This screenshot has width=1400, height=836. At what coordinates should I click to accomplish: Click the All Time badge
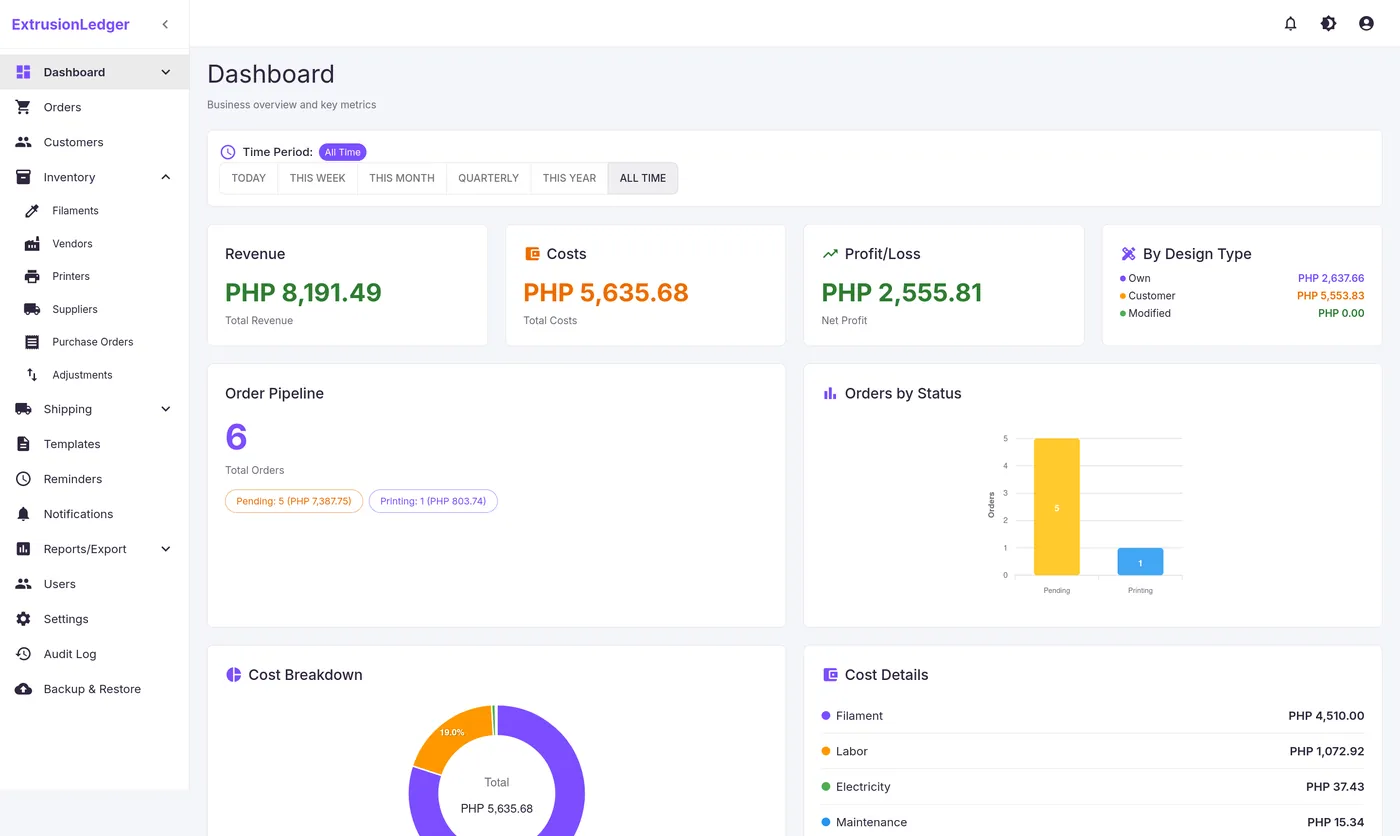tap(343, 152)
